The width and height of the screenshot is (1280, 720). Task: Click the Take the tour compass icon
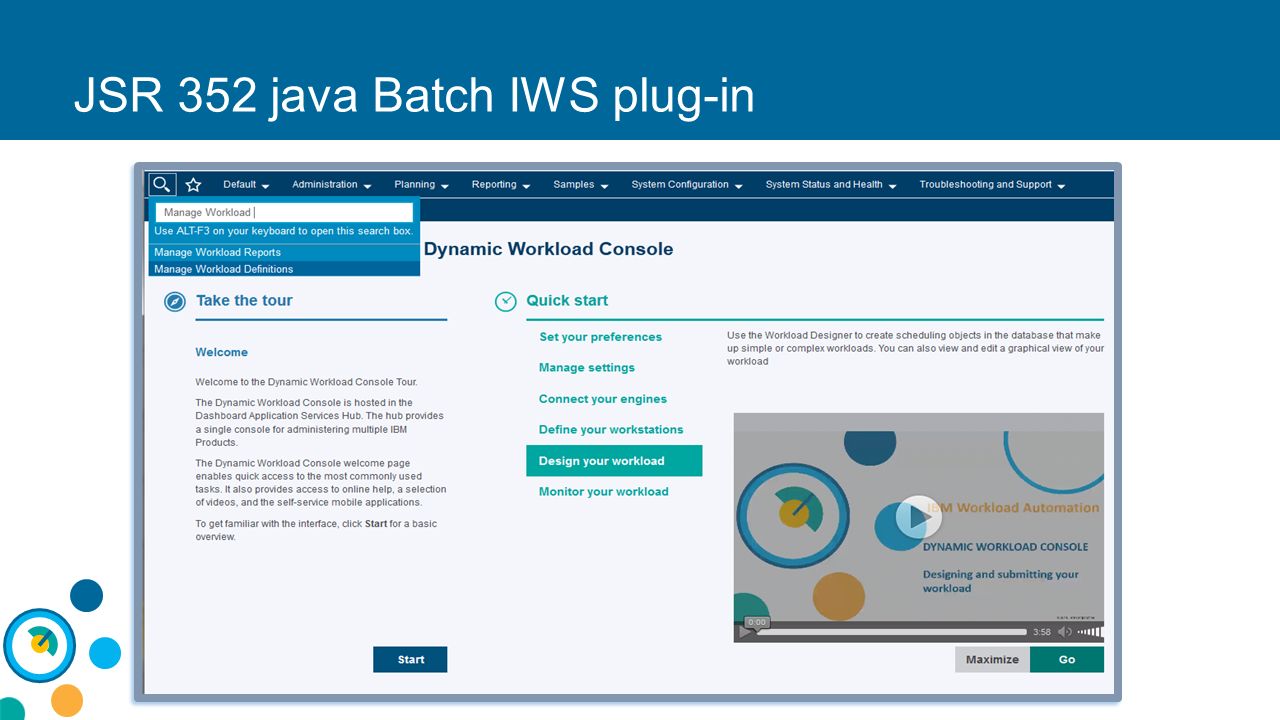pos(175,301)
